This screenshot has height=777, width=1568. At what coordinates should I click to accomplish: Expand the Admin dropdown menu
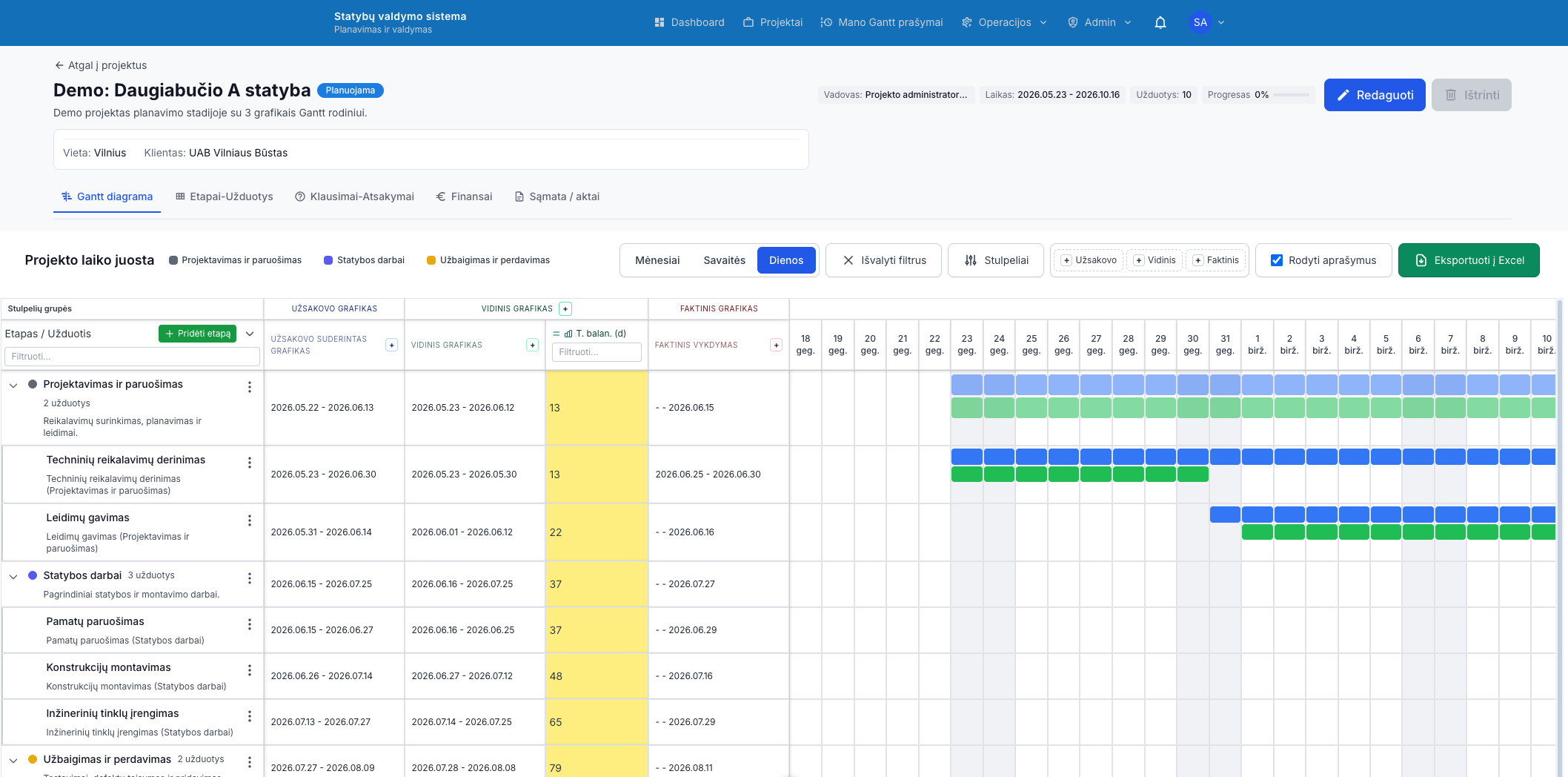point(1100,22)
